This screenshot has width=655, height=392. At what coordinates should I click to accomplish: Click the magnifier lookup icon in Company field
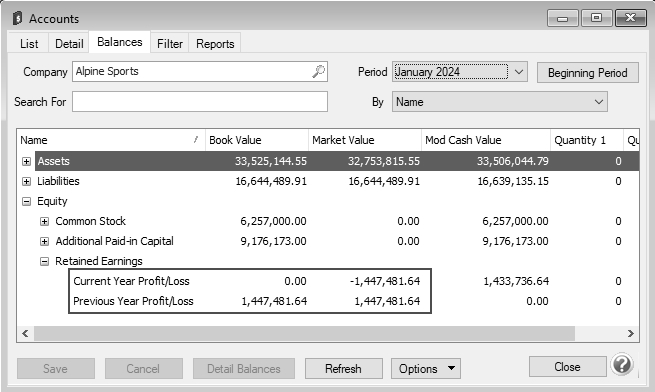318,71
